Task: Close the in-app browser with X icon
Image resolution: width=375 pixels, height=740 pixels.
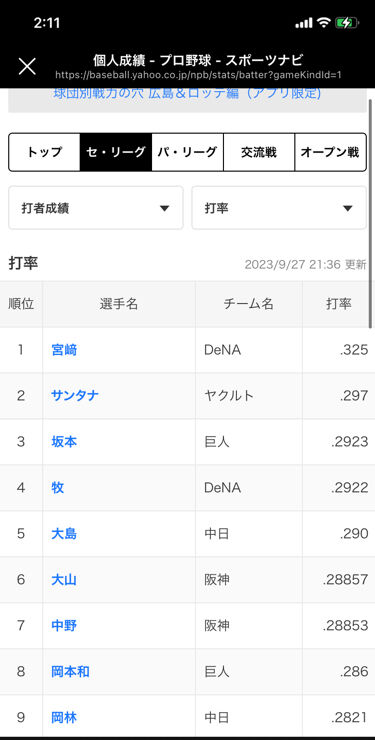Action: pos(27,67)
